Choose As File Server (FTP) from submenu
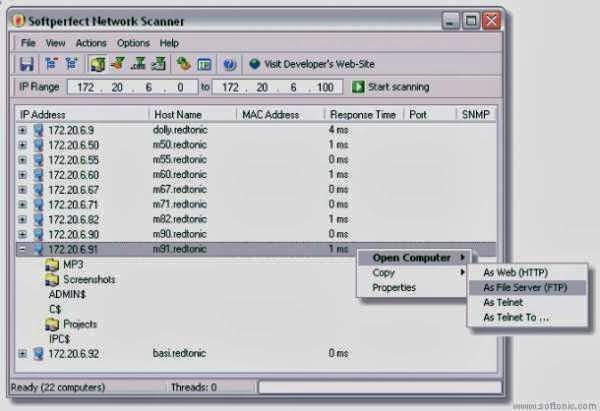The image size is (600, 411). 527,287
